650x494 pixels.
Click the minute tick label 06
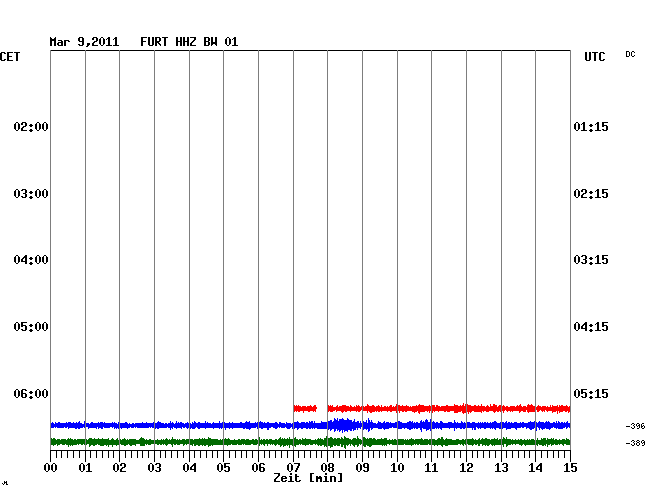click(x=258, y=468)
